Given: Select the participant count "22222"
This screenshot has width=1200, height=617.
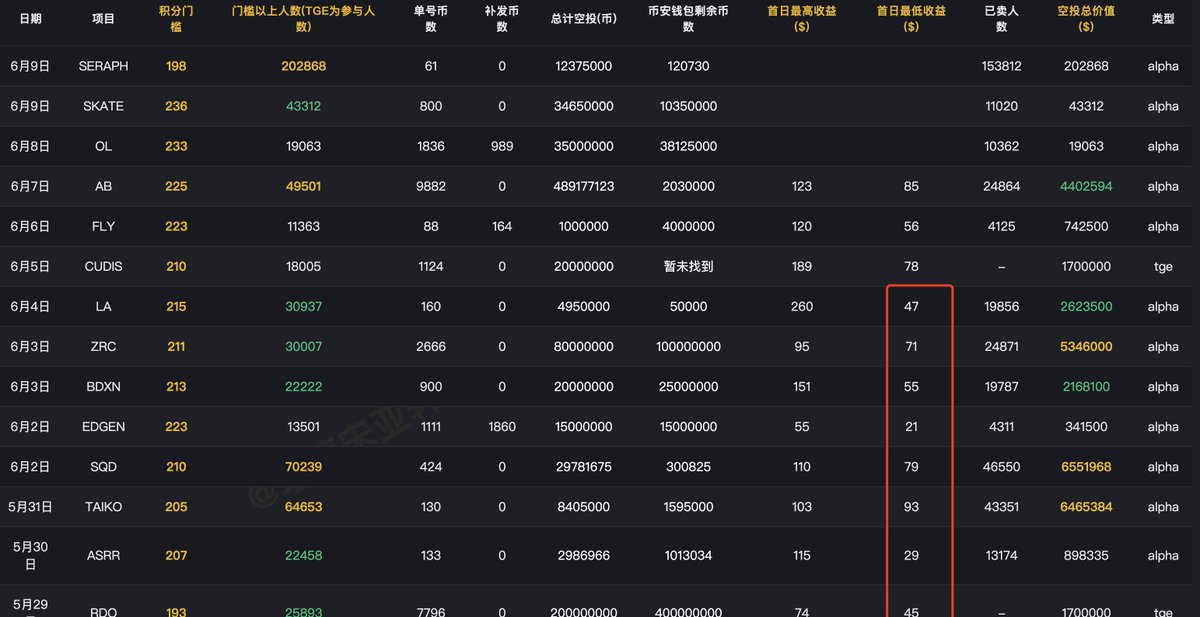Looking at the screenshot, I should point(303,386).
